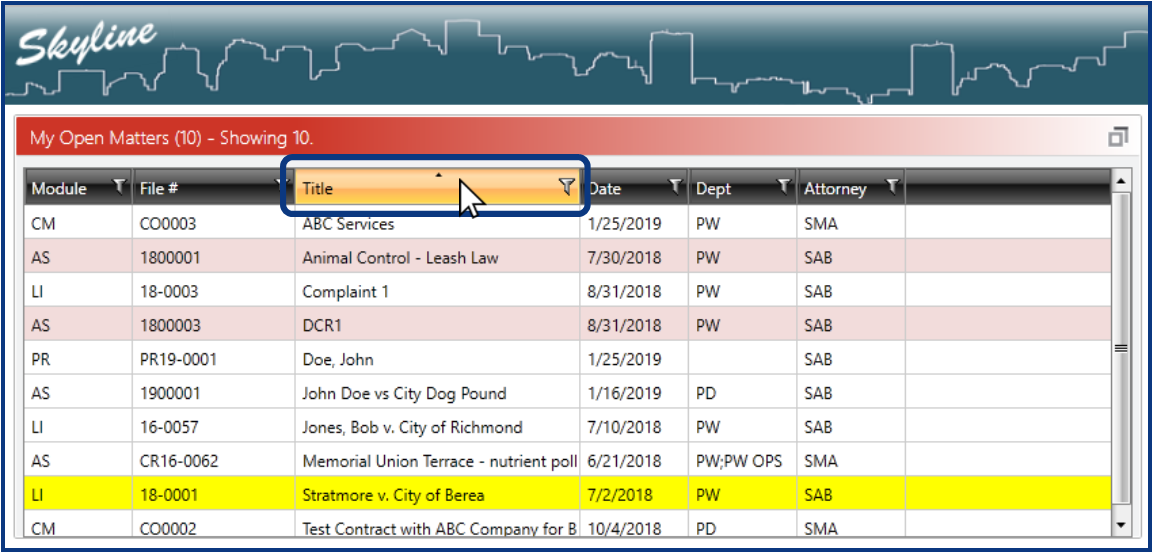This screenshot has width=1153, height=553.
Task: Select file number 1800001
Action: tap(170, 257)
